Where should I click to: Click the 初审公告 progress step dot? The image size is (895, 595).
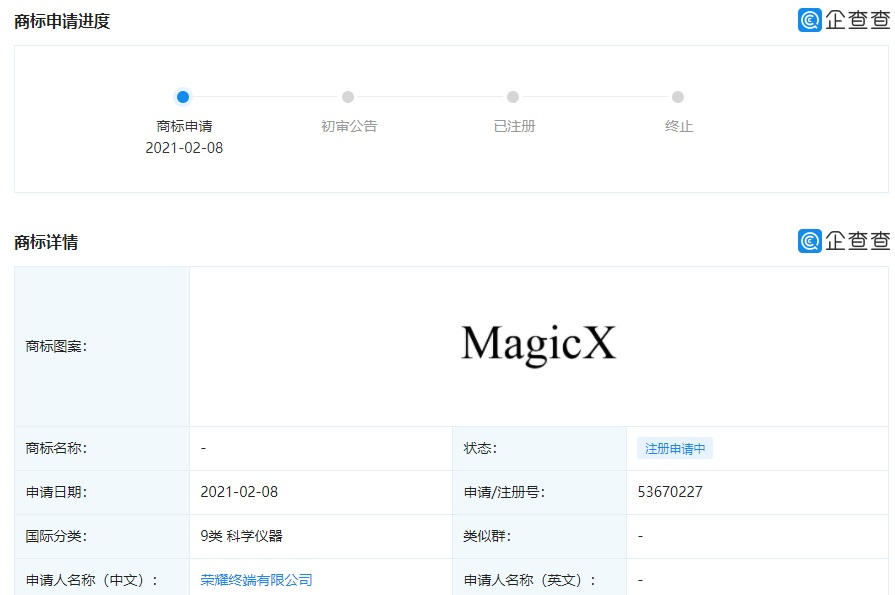pyautogui.click(x=348, y=97)
